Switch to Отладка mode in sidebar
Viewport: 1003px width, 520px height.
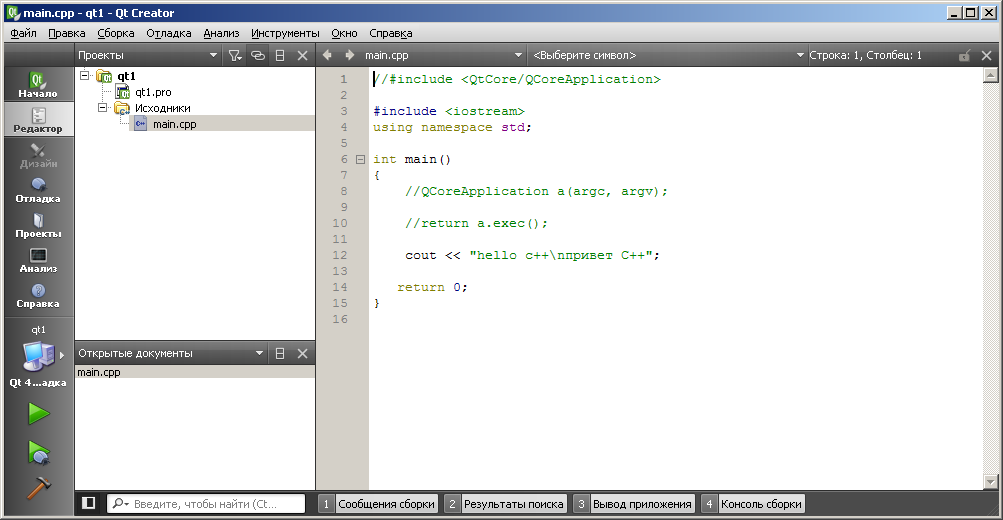pos(38,189)
